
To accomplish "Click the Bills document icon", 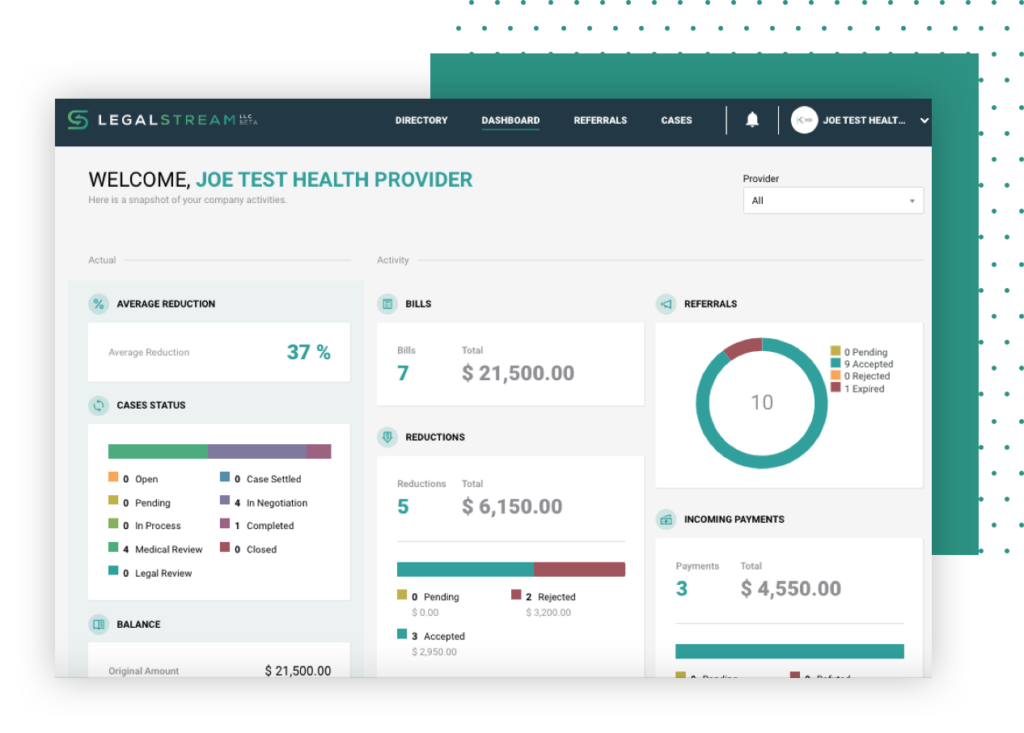I will point(387,304).
